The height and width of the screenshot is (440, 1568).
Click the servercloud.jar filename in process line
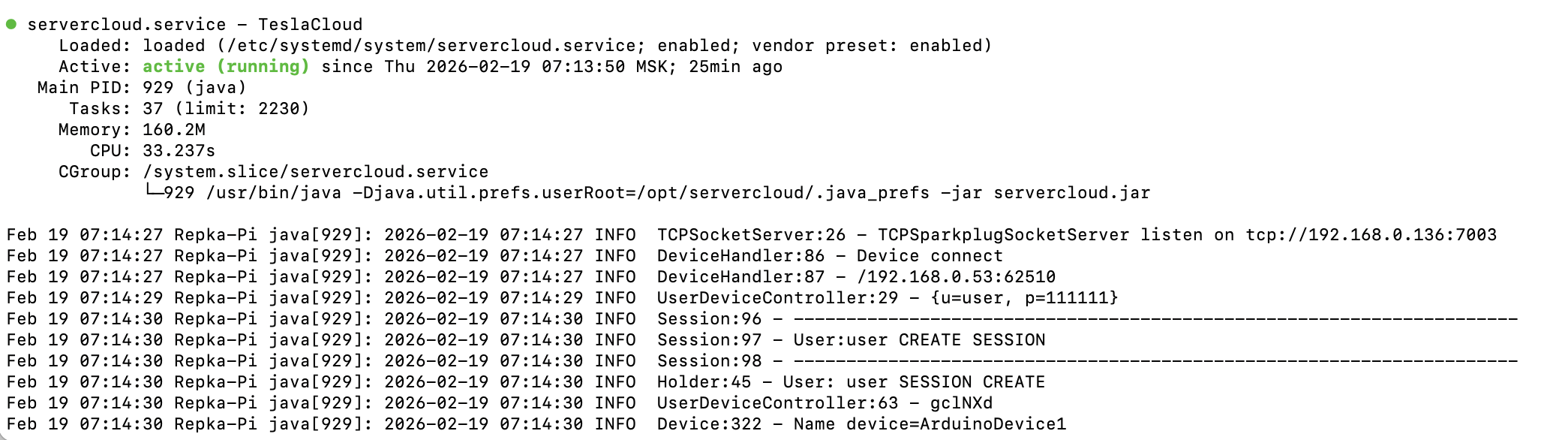pyautogui.click(x=1071, y=192)
